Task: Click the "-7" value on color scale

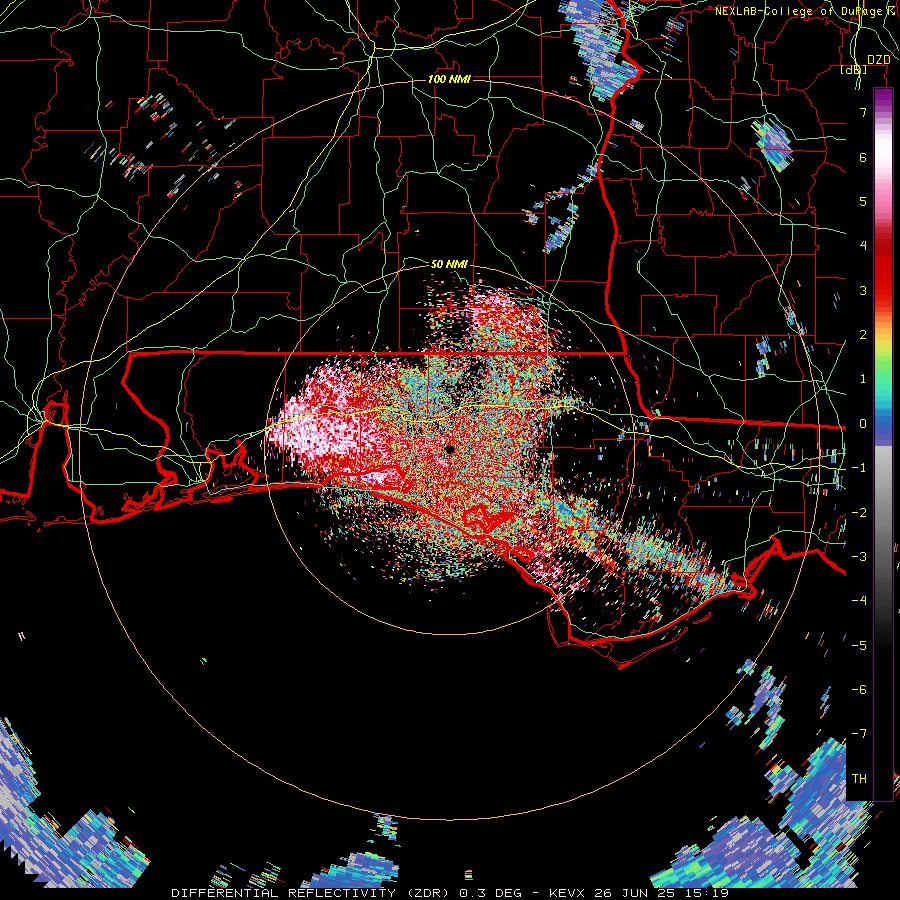Action: click(x=859, y=734)
